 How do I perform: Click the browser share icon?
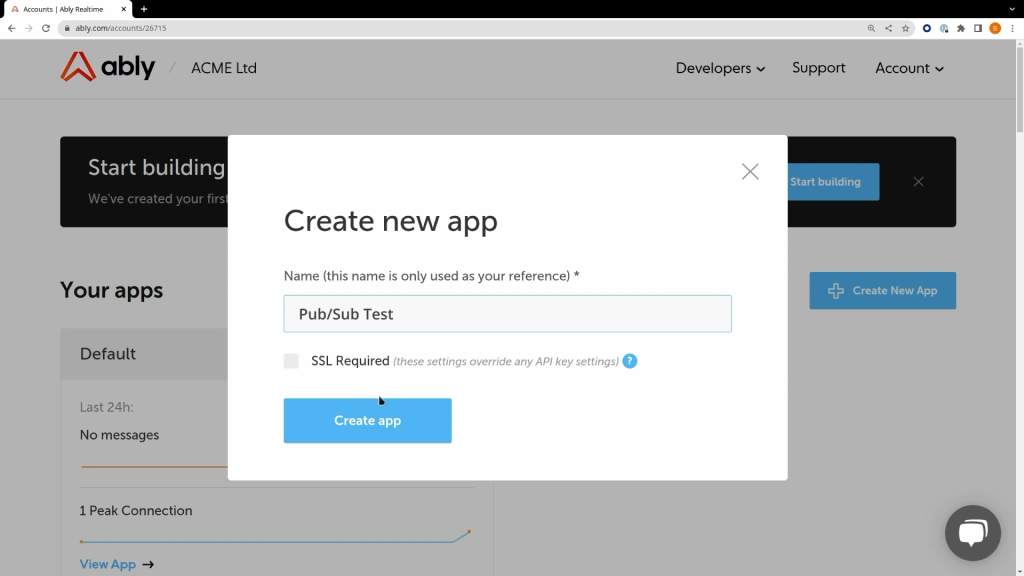[889, 28]
